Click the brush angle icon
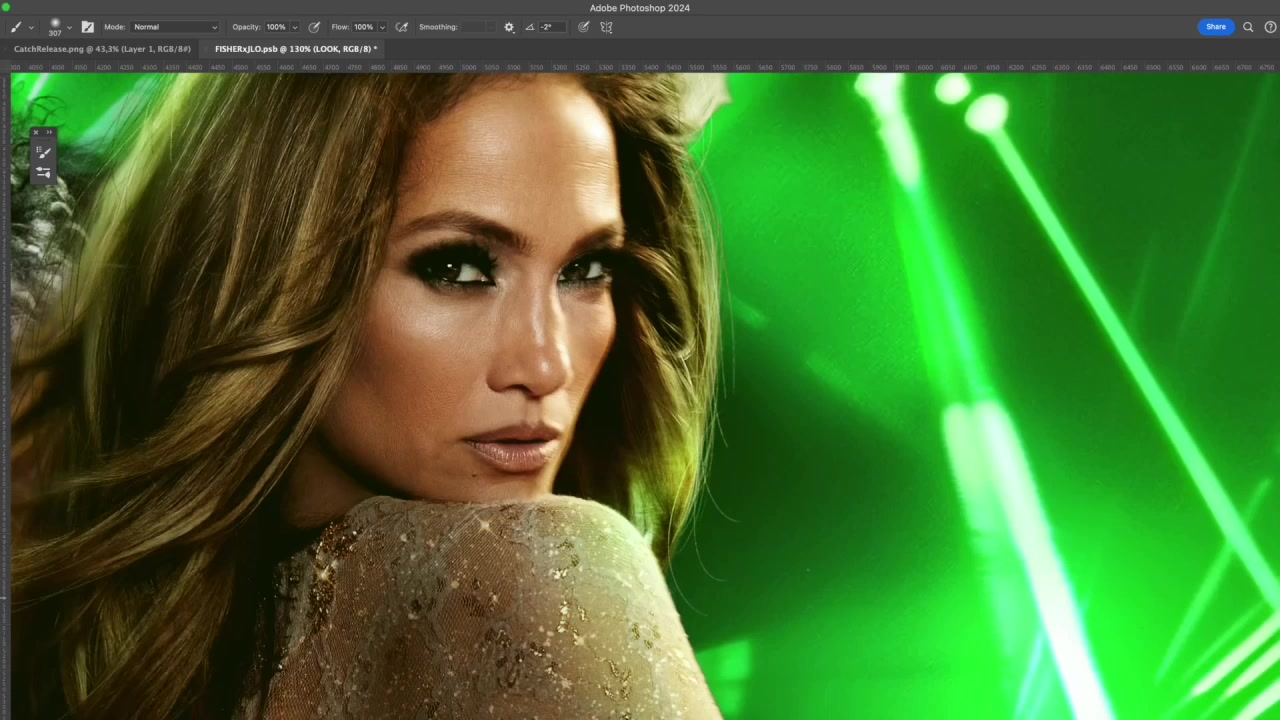This screenshot has width=1280, height=720. coord(530,27)
